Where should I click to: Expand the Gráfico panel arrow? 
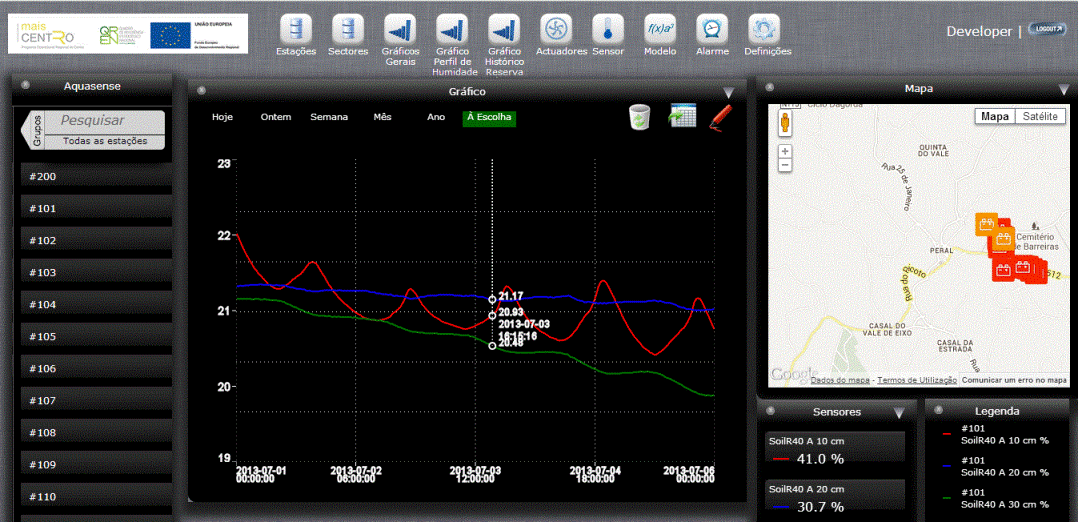click(x=729, y=92)
